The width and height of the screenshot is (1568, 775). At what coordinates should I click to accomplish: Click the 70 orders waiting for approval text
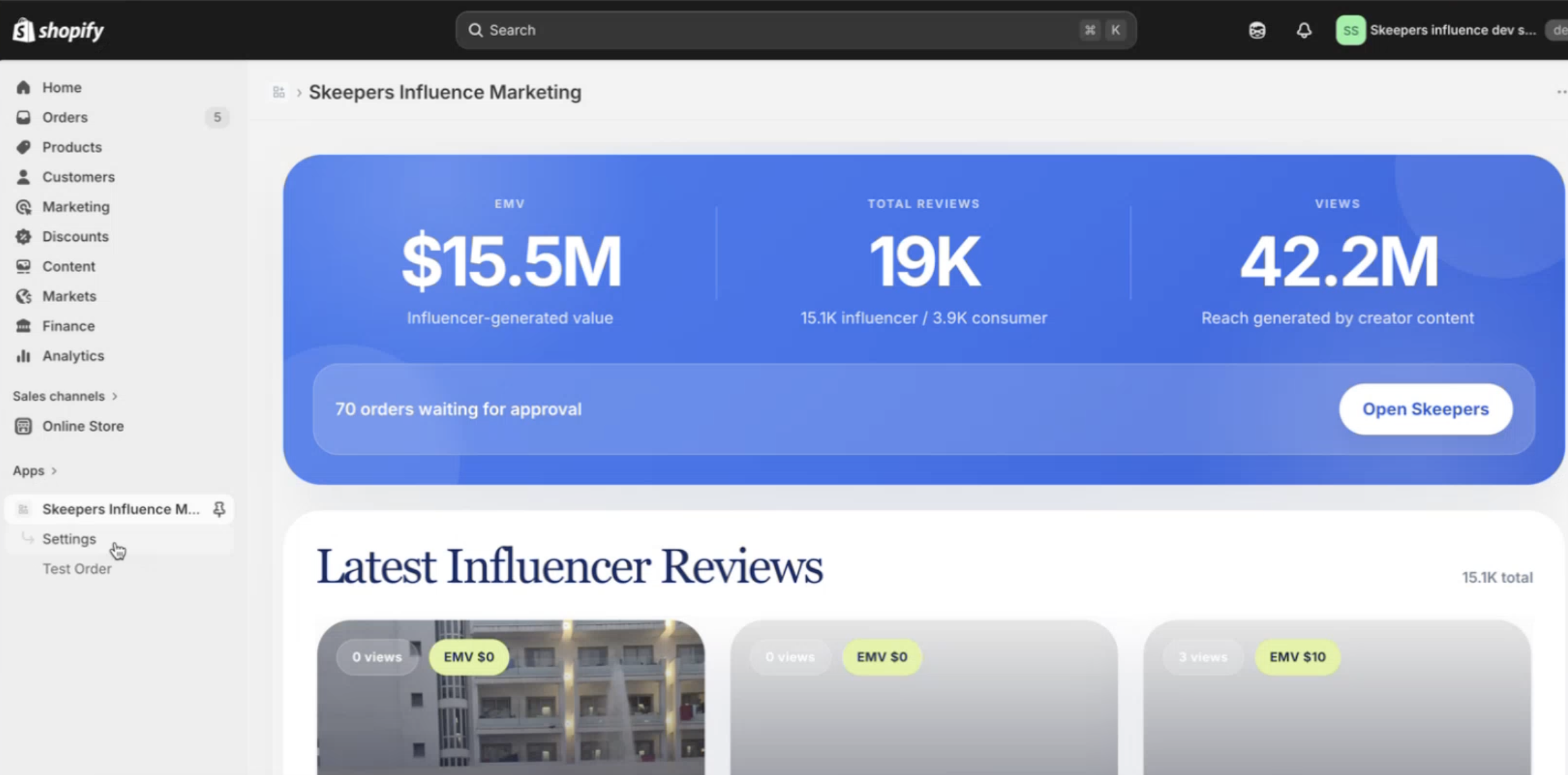click(x=458, y=409)
